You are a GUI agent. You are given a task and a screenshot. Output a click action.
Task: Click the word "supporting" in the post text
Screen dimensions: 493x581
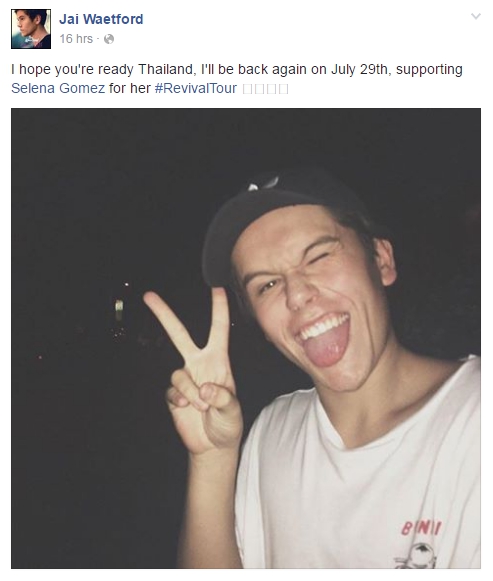point(429,70)
